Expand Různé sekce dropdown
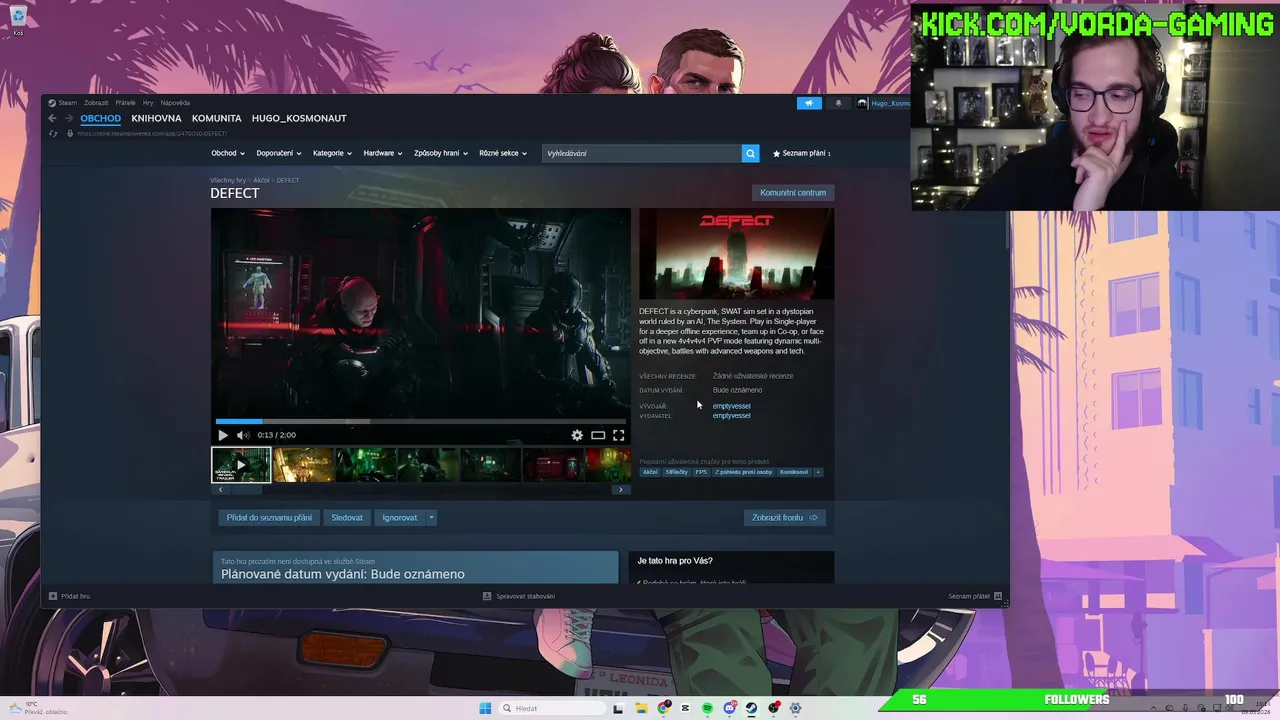The height and width of the screenshot is (720, 1280). point(503,153)
